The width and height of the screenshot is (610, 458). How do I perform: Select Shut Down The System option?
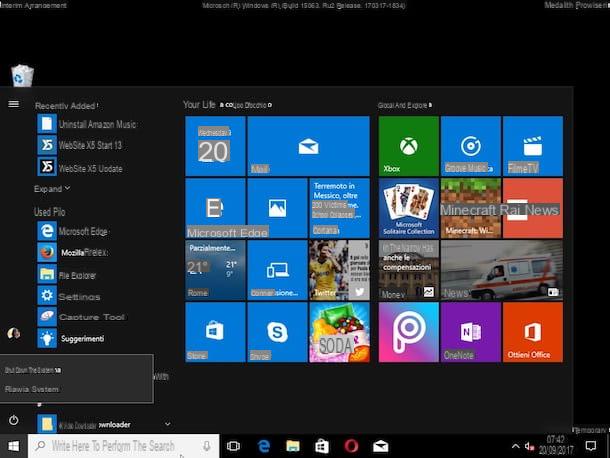[77, 370]
